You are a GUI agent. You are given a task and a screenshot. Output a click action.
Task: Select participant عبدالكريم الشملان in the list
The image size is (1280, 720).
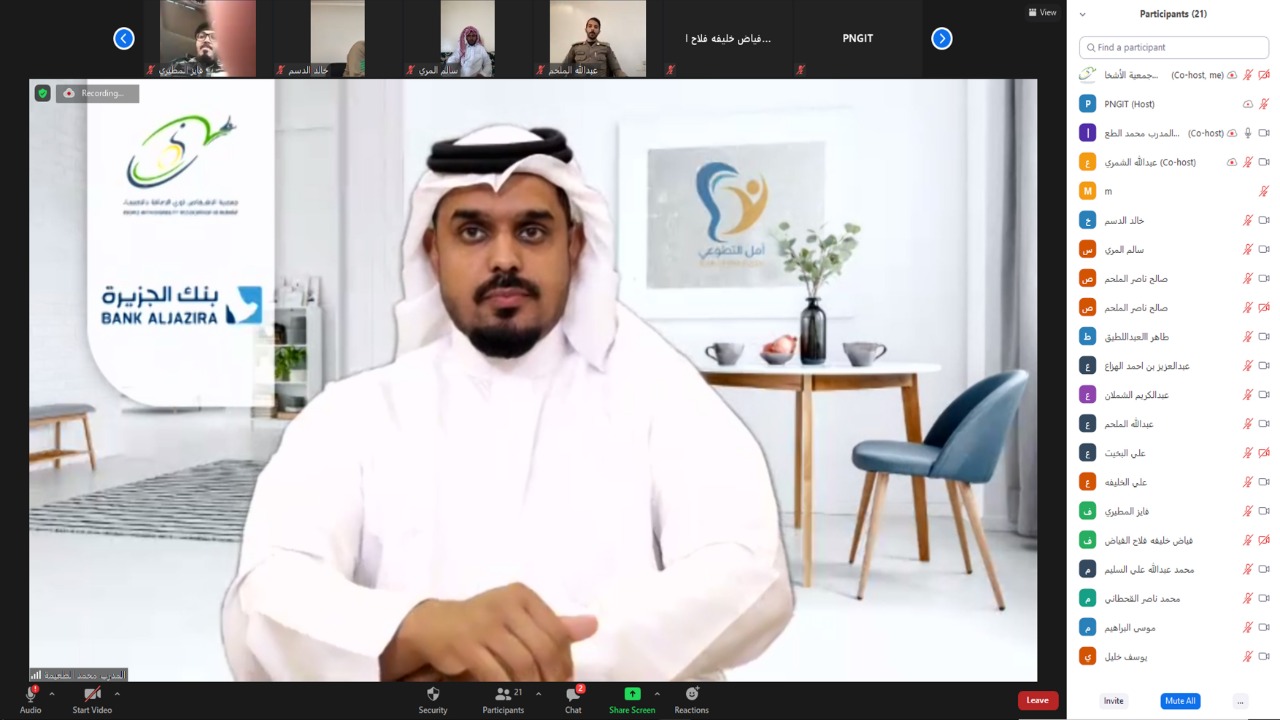point(1174,395)
